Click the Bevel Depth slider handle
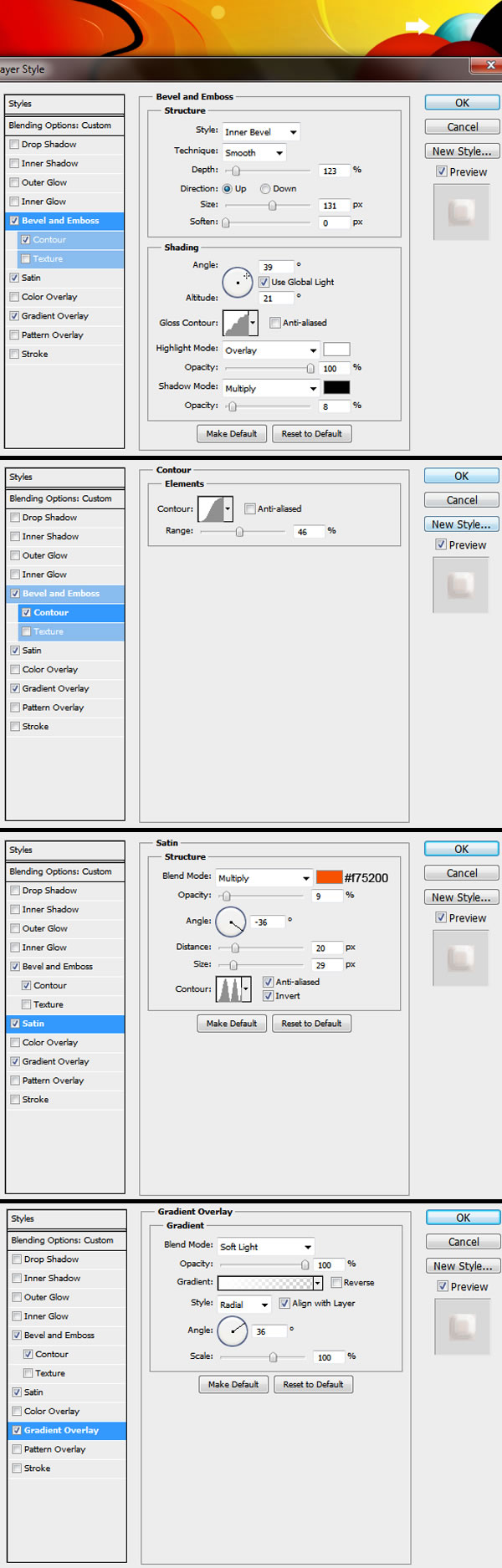 236,171
